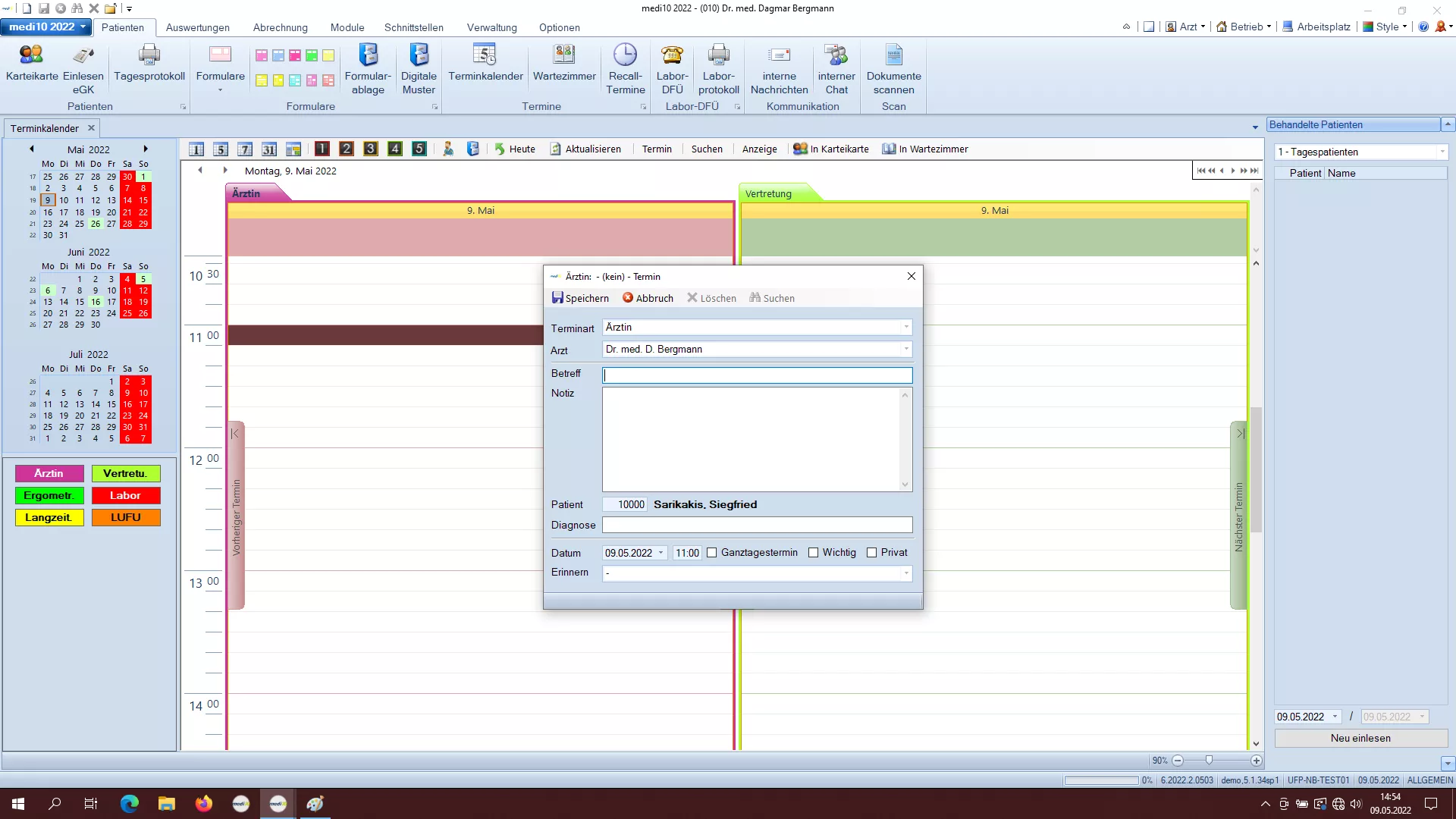Switch calendar to 5-day view icon
Screen dimensions: 1456x819
(x=221, y=149)
